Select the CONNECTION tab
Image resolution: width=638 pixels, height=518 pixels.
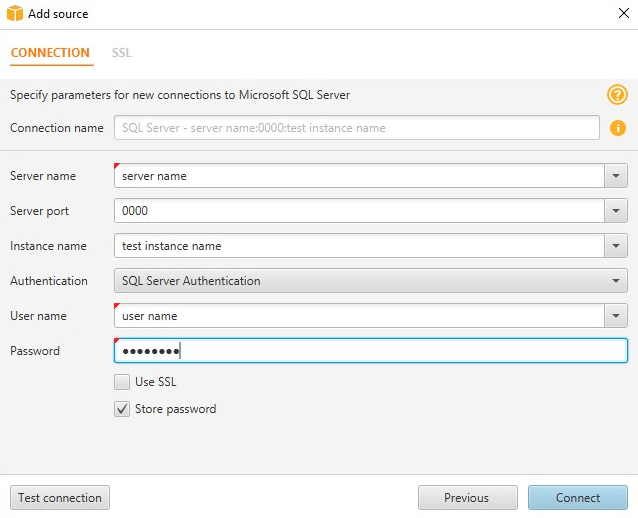click(x=50, y=53)
